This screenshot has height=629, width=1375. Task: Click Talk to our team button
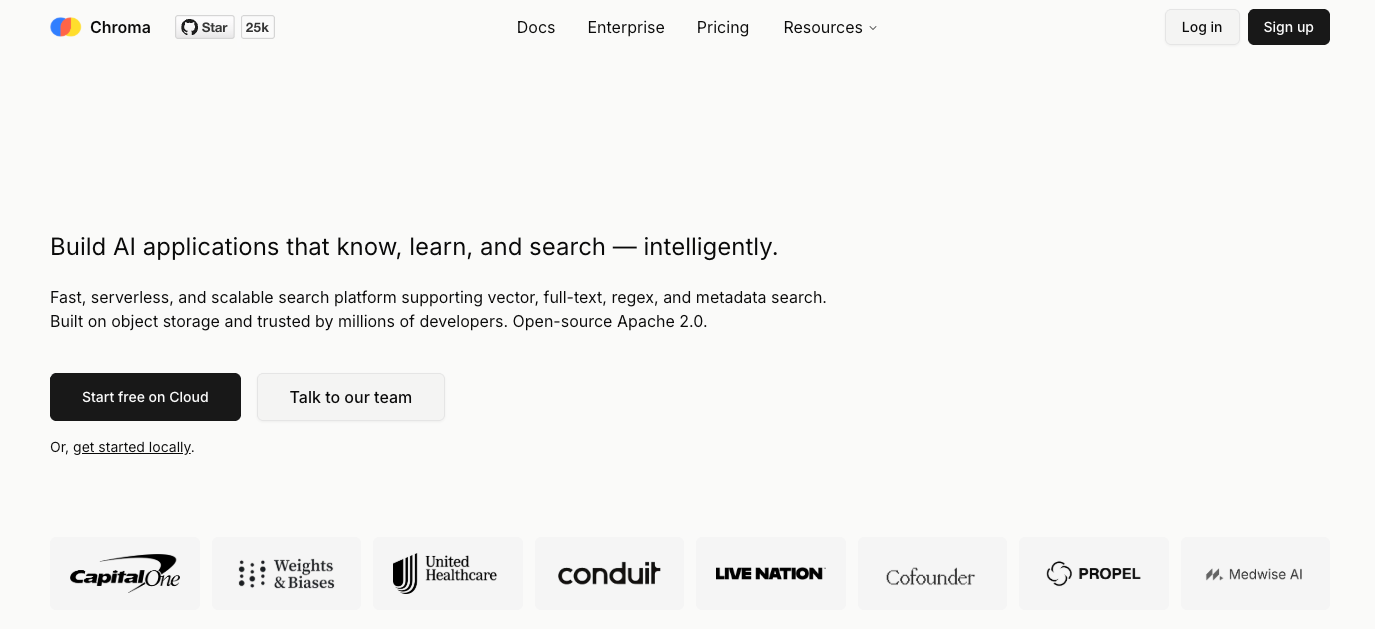point(351,397)
